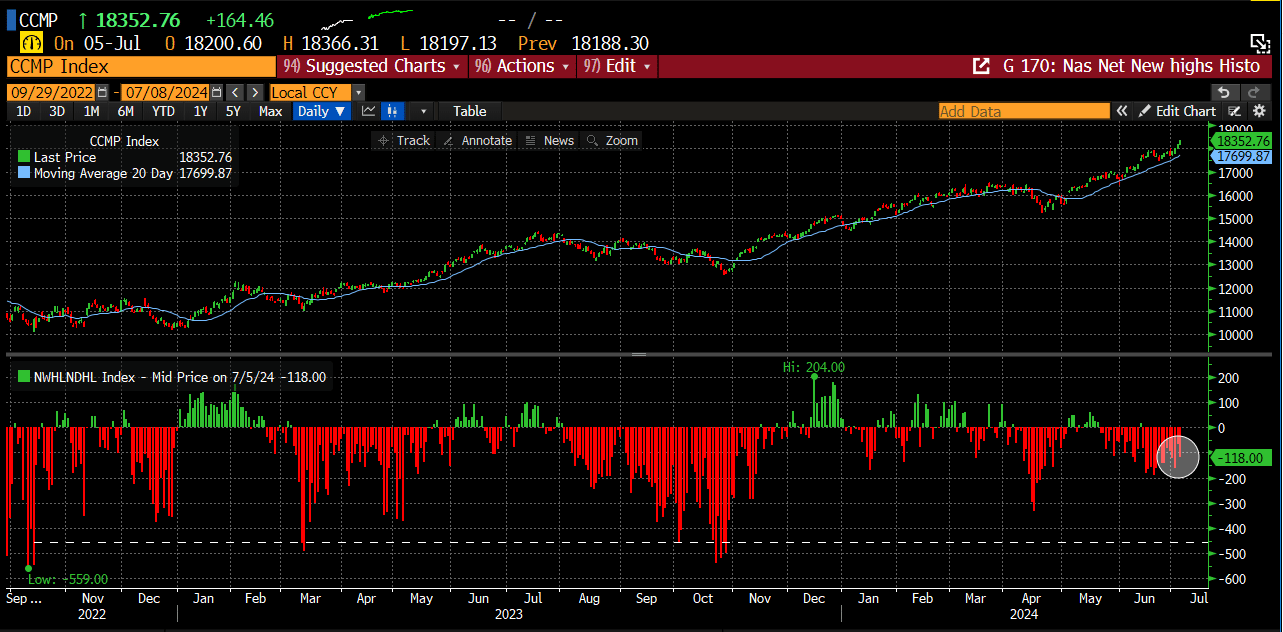Click the Hi: 204.00 marker label

click(814, 367)
